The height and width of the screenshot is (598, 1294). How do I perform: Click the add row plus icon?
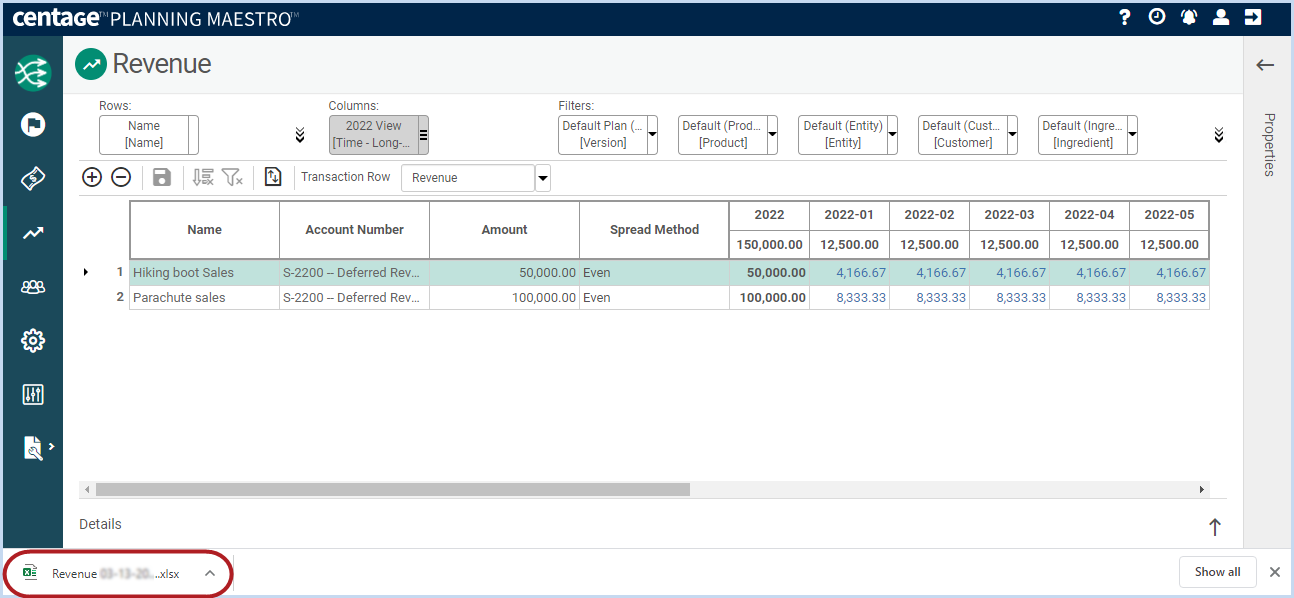(x=92, y=177)
